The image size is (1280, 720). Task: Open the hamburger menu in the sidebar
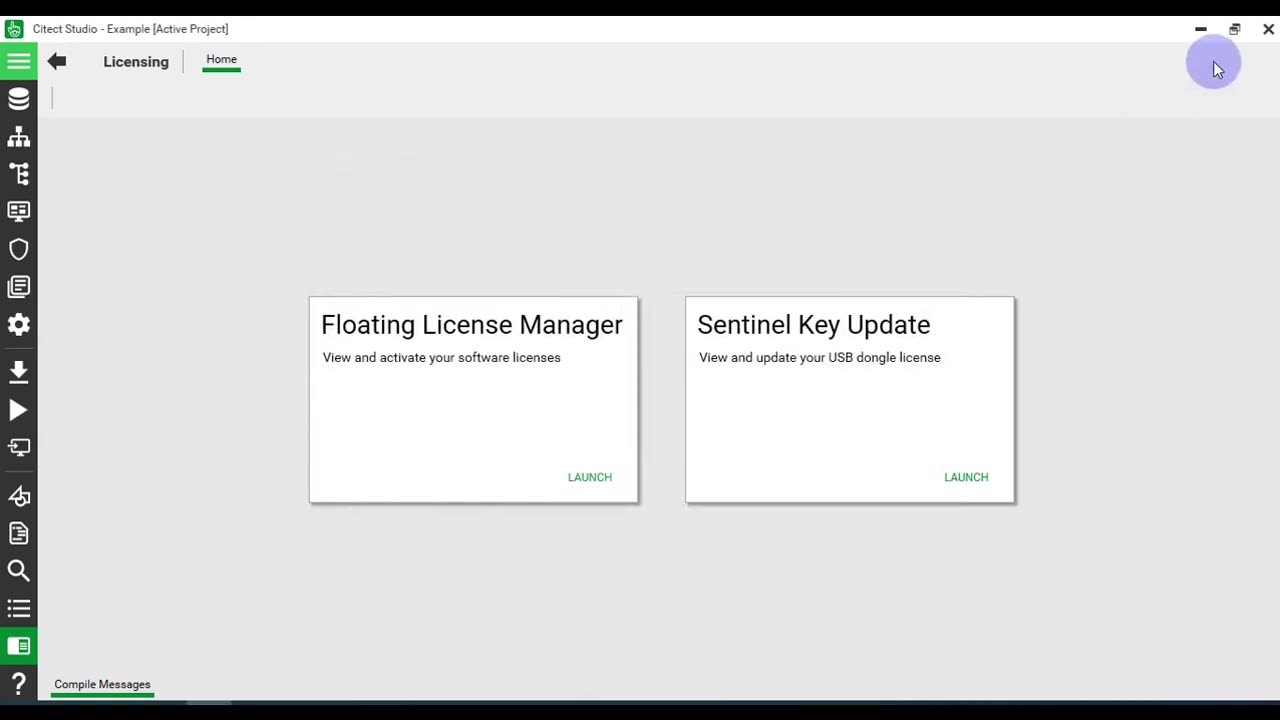[18, 61]
